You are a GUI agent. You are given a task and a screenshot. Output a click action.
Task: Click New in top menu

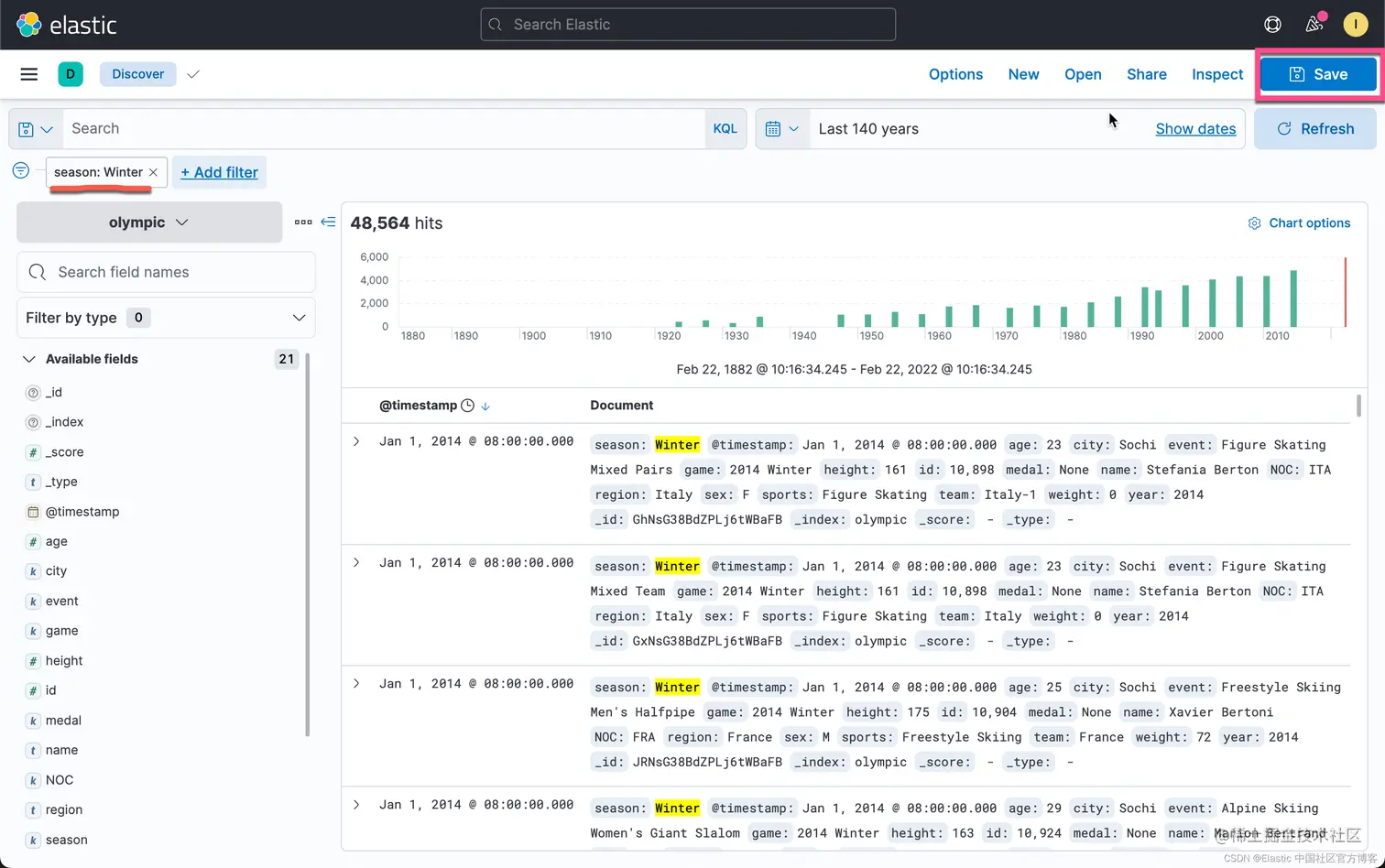pyautogui.click(x=1023, y=74)
